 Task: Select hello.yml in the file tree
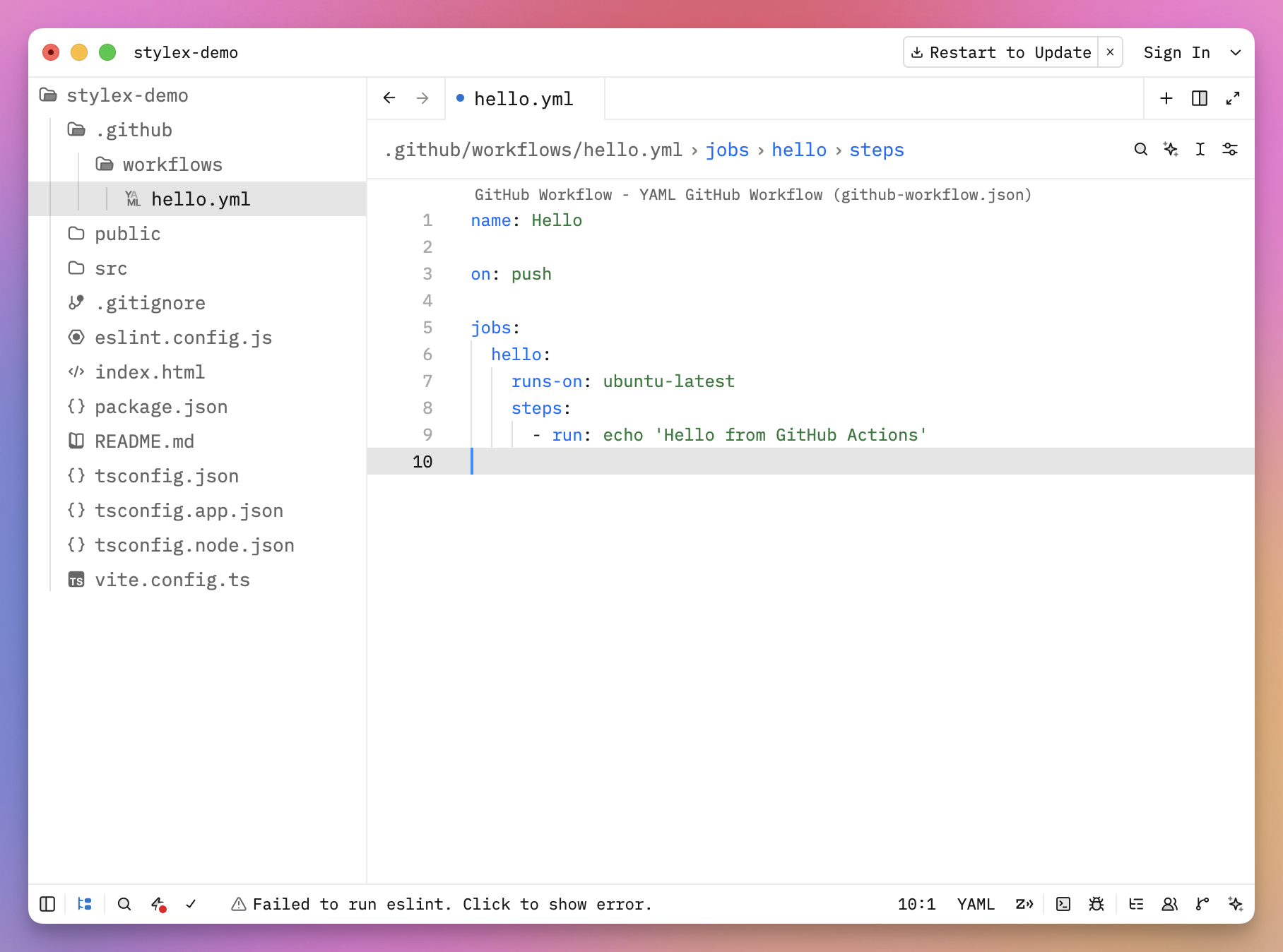tap(198, 199)
